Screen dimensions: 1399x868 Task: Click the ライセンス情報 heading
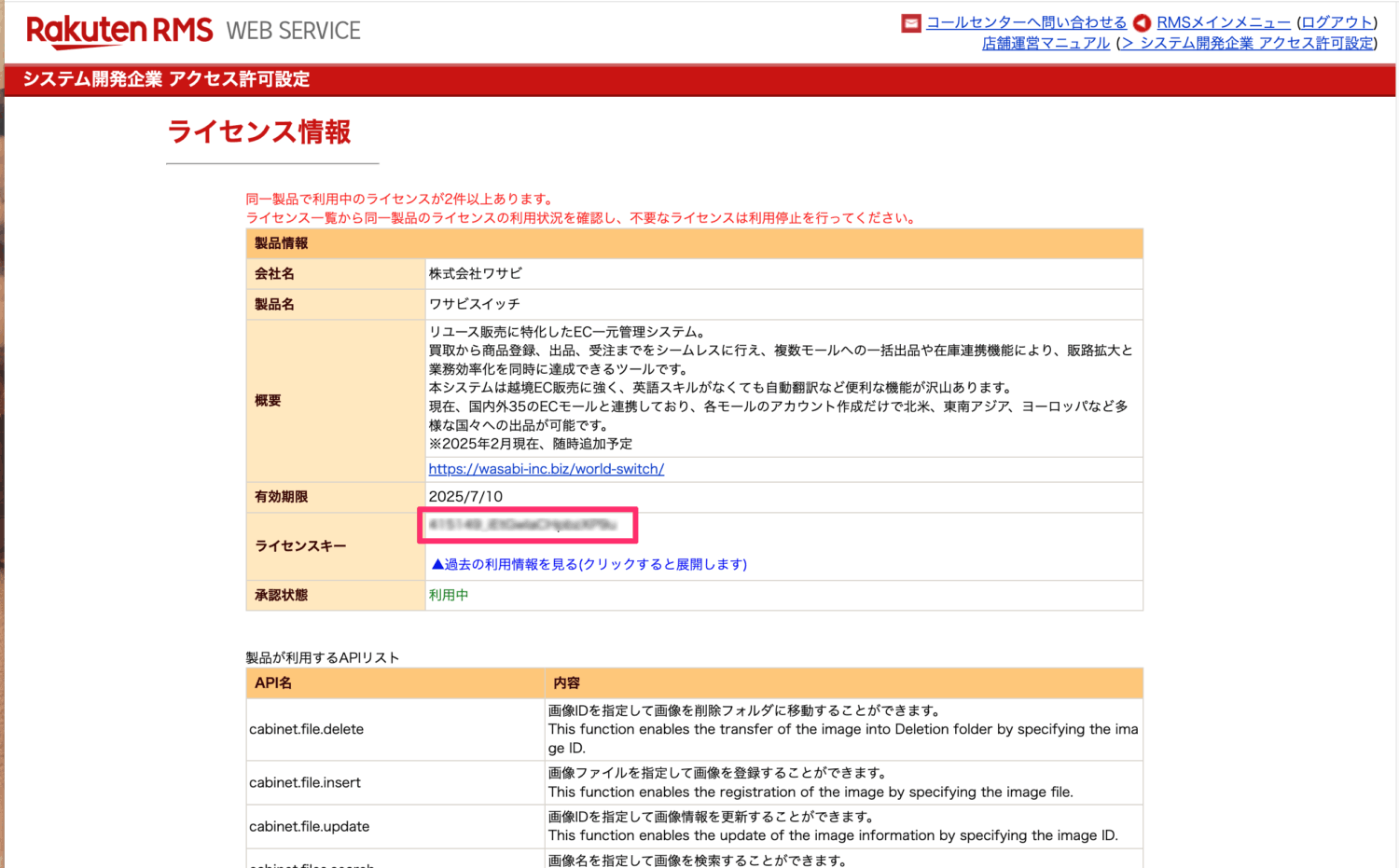pyautogui.click(x=259, y=131)
